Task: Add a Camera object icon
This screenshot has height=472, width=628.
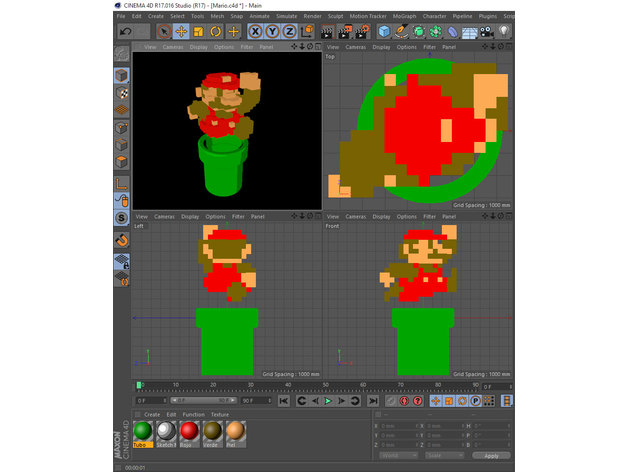Action: tap(487, 31)
